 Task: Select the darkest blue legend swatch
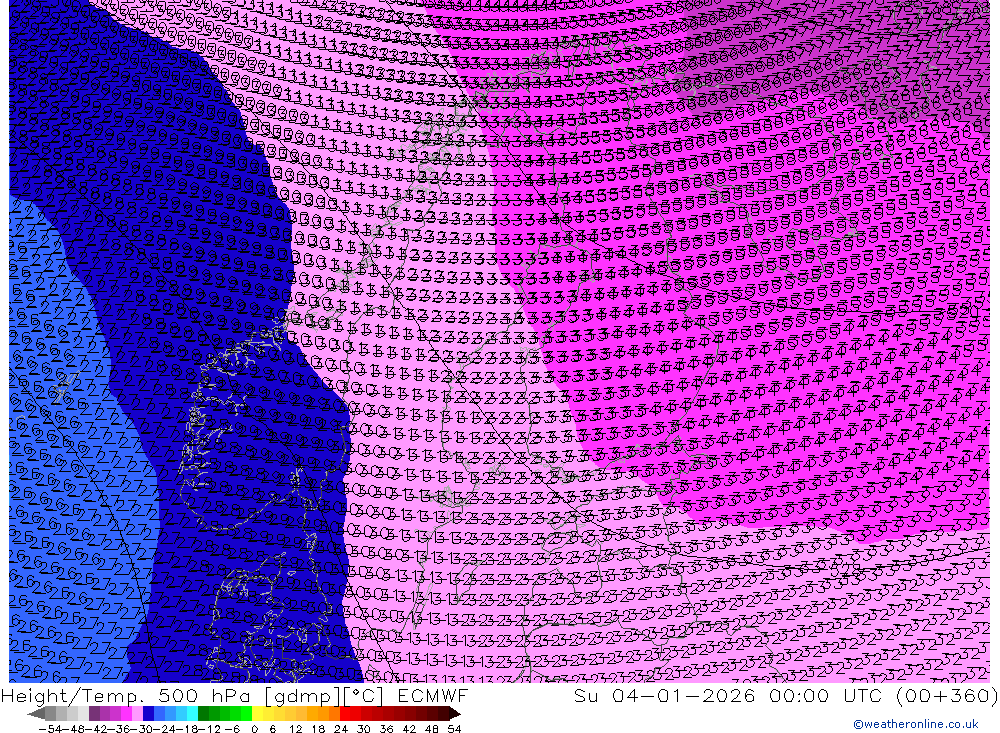click(x=149, y=714)
